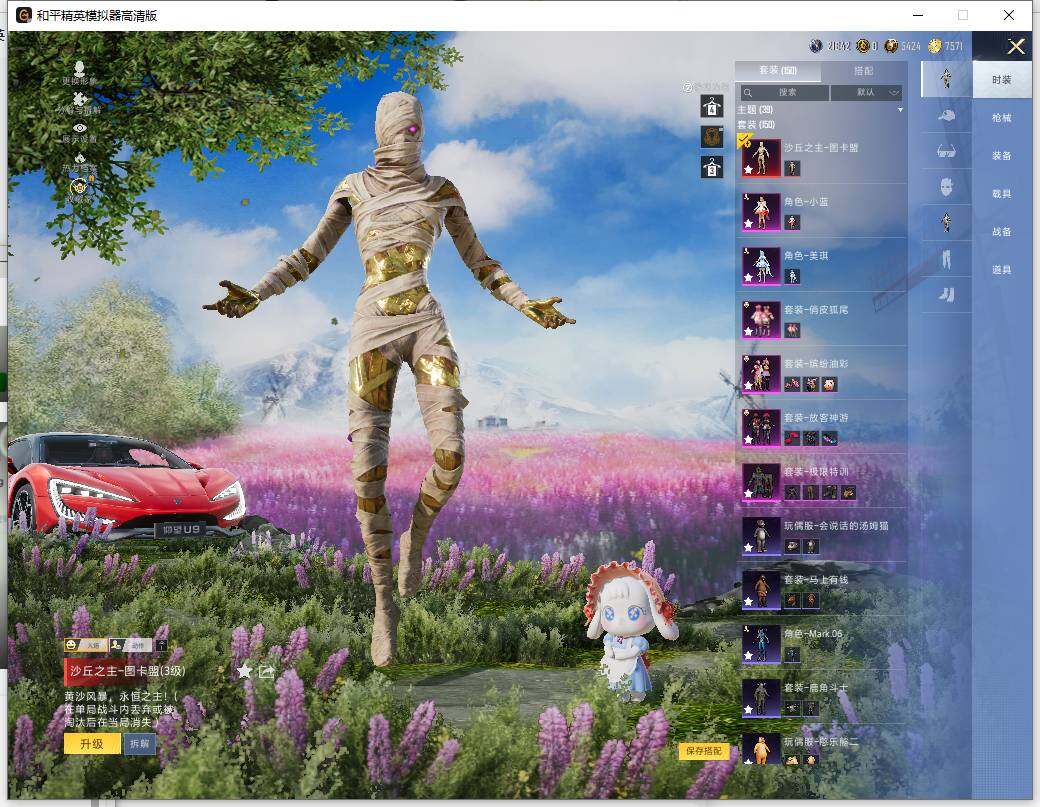Screen dimensions: 1040x807
Task: Click the 保存搭配 save outfit button
Action: click(x=704, y=751)
